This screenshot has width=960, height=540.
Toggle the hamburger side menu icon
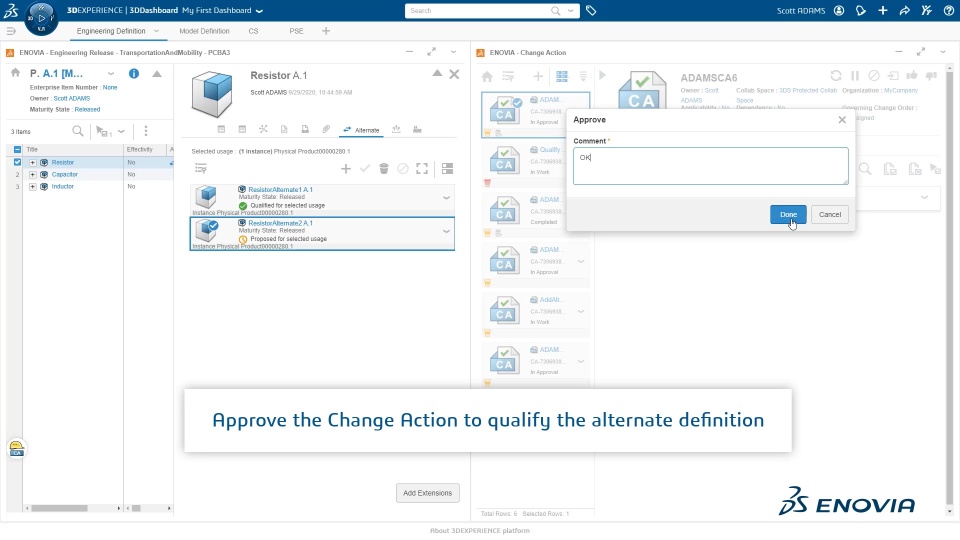[10, 31]
